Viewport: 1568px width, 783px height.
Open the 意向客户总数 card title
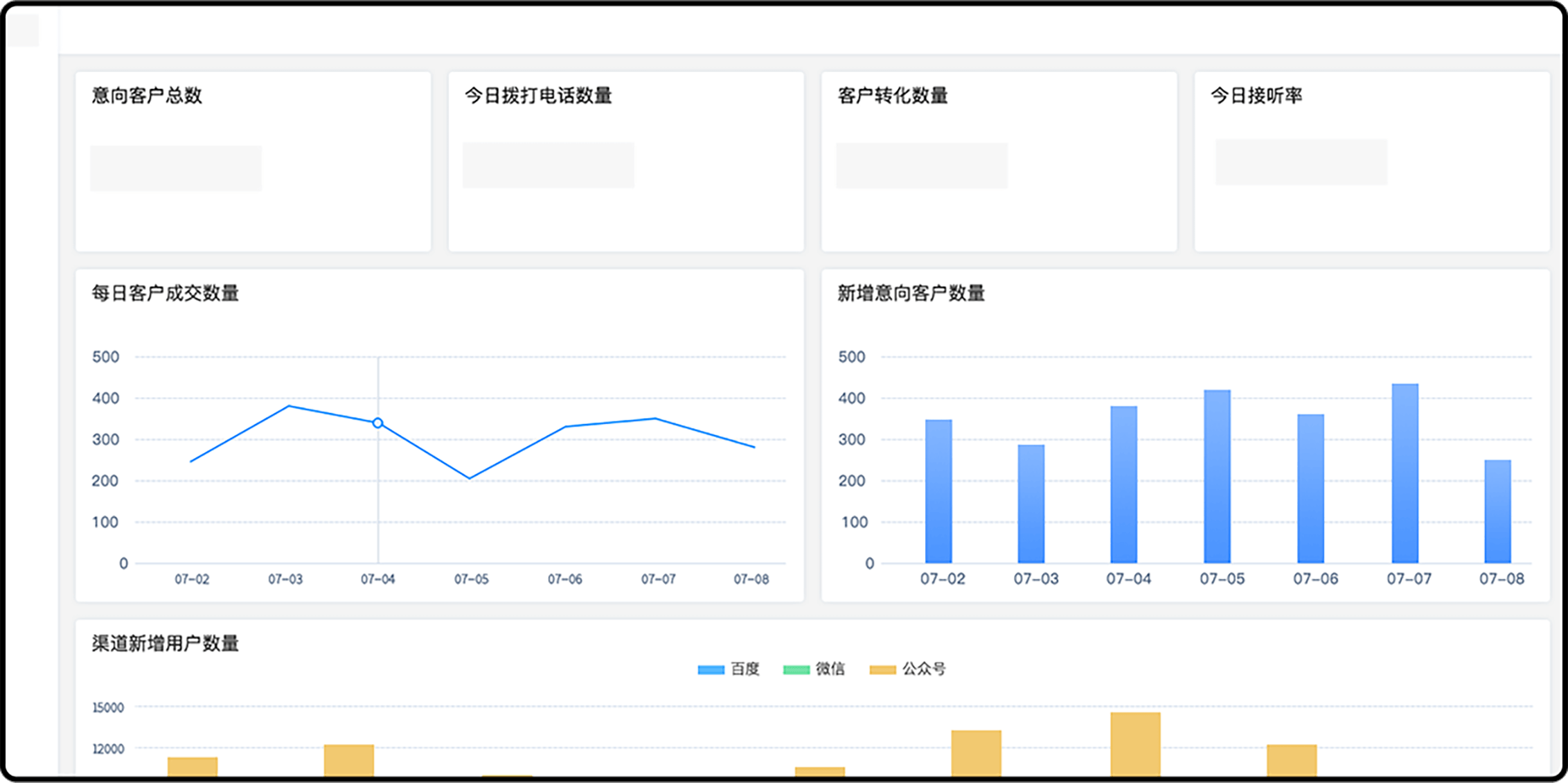(x=147, y=96)
